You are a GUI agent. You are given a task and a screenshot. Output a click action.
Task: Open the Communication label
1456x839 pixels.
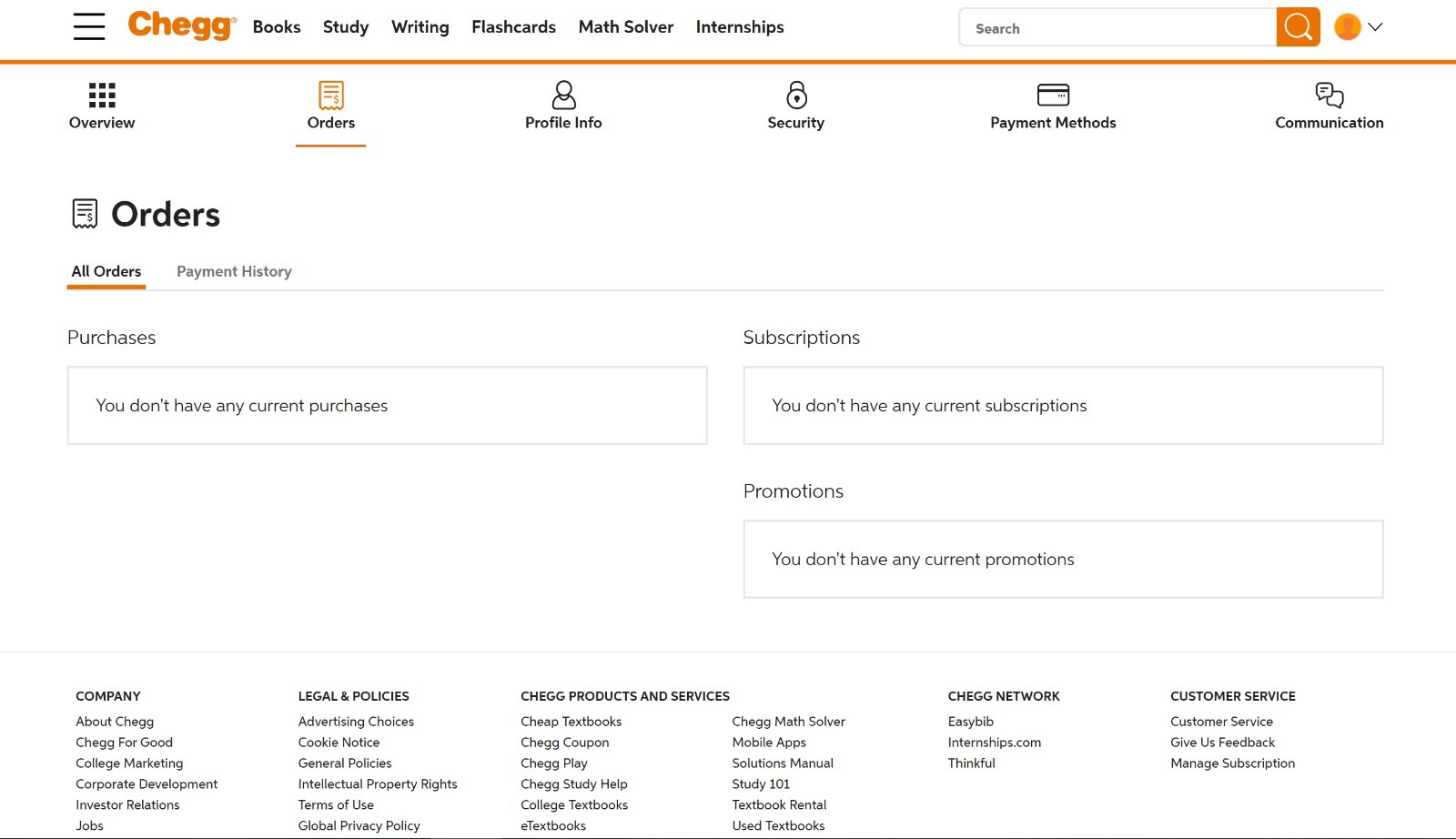1330,123
